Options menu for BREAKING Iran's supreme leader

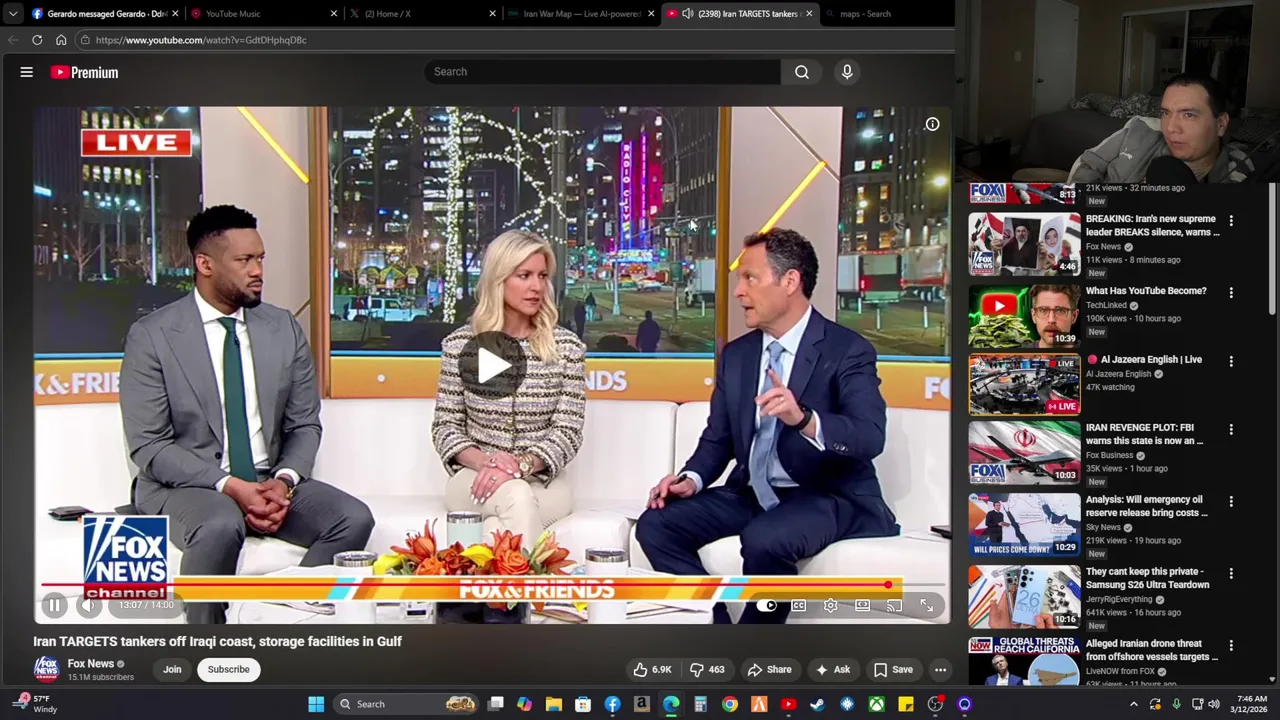tap(1231, 220)
